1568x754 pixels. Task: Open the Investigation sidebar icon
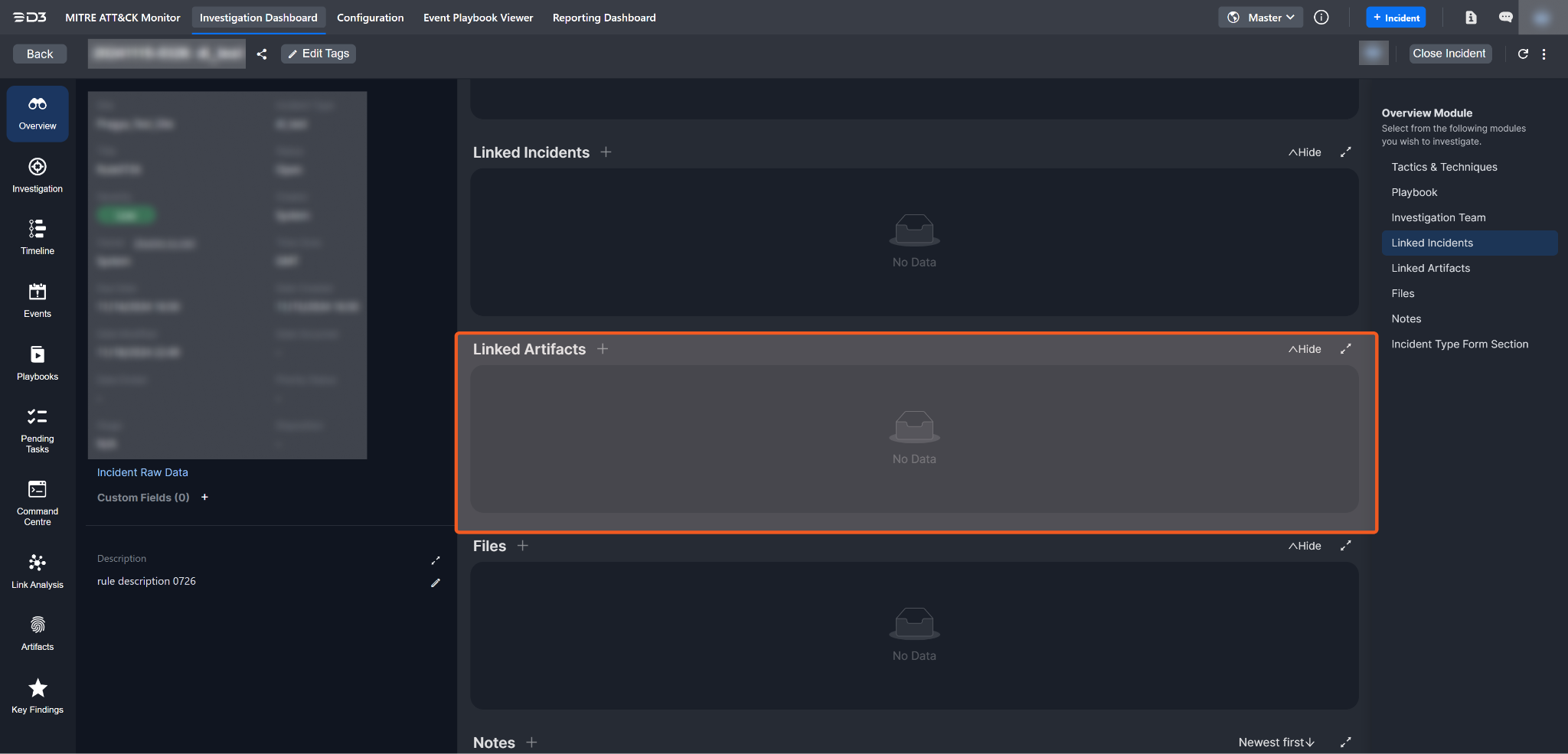38,175
